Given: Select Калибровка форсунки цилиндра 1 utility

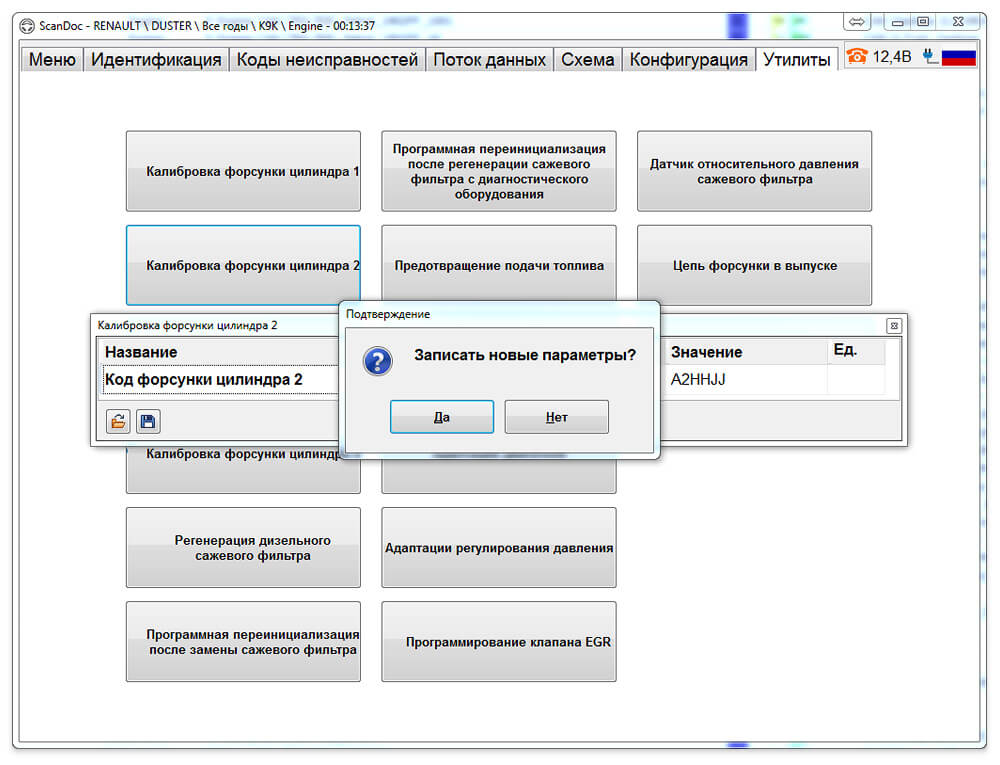Looking at the screenshot, I should click(243, 171).
